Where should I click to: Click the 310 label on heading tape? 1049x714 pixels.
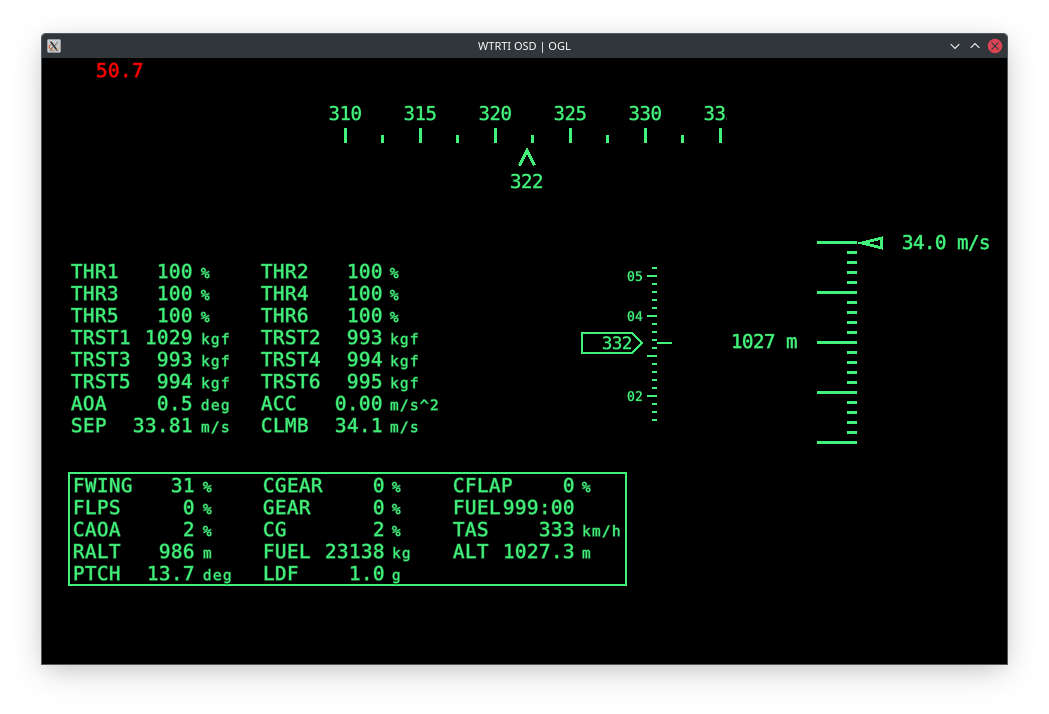coord(345,114)
